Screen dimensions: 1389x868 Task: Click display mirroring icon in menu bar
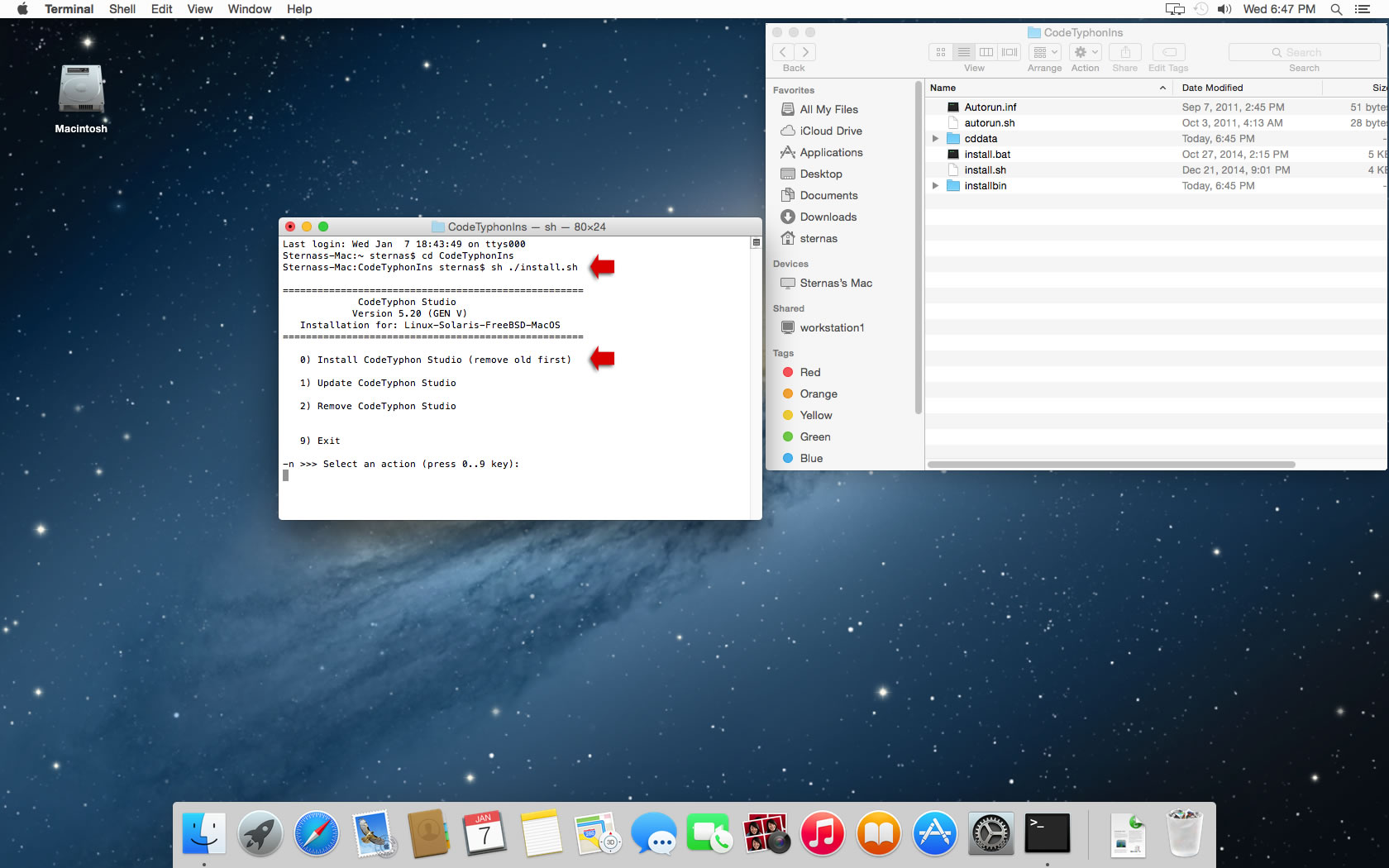(x=1175, y=9)
